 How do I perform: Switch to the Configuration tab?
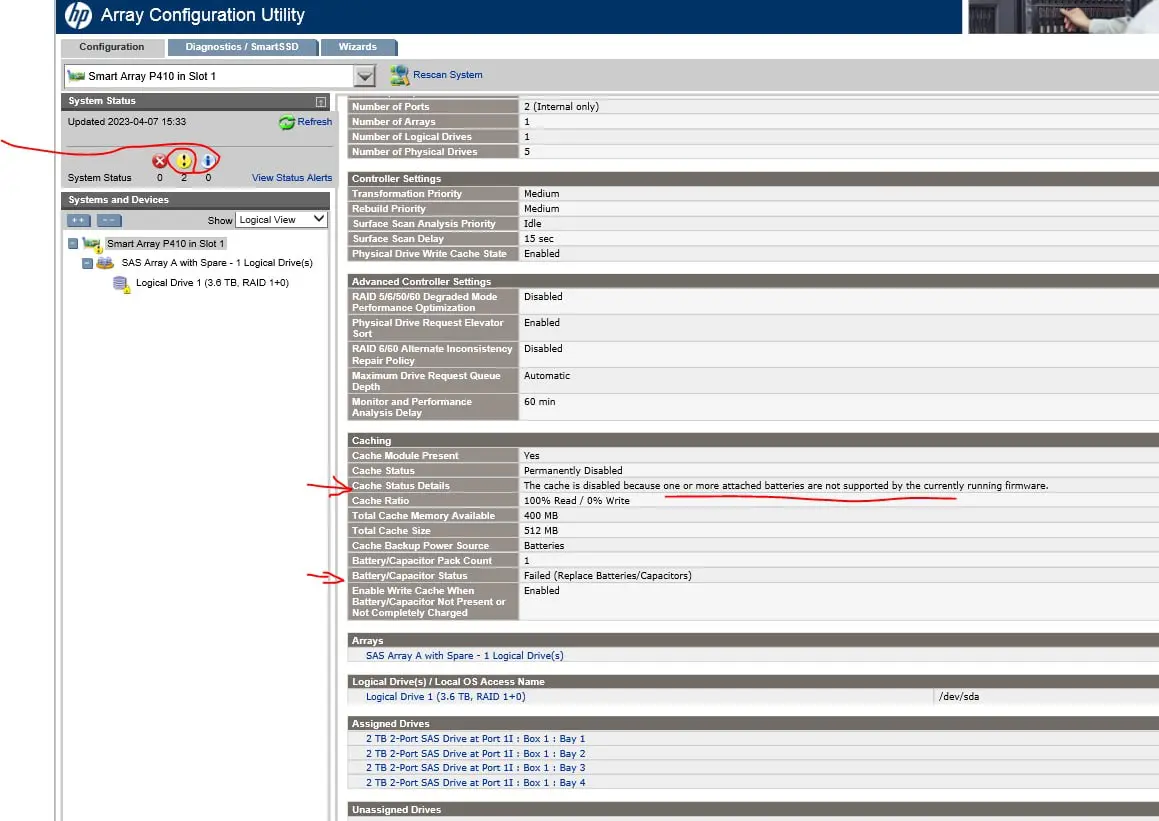112,47
